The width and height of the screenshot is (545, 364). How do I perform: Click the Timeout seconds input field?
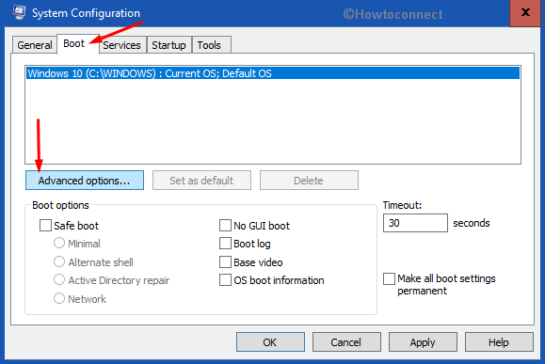[415, 223]
